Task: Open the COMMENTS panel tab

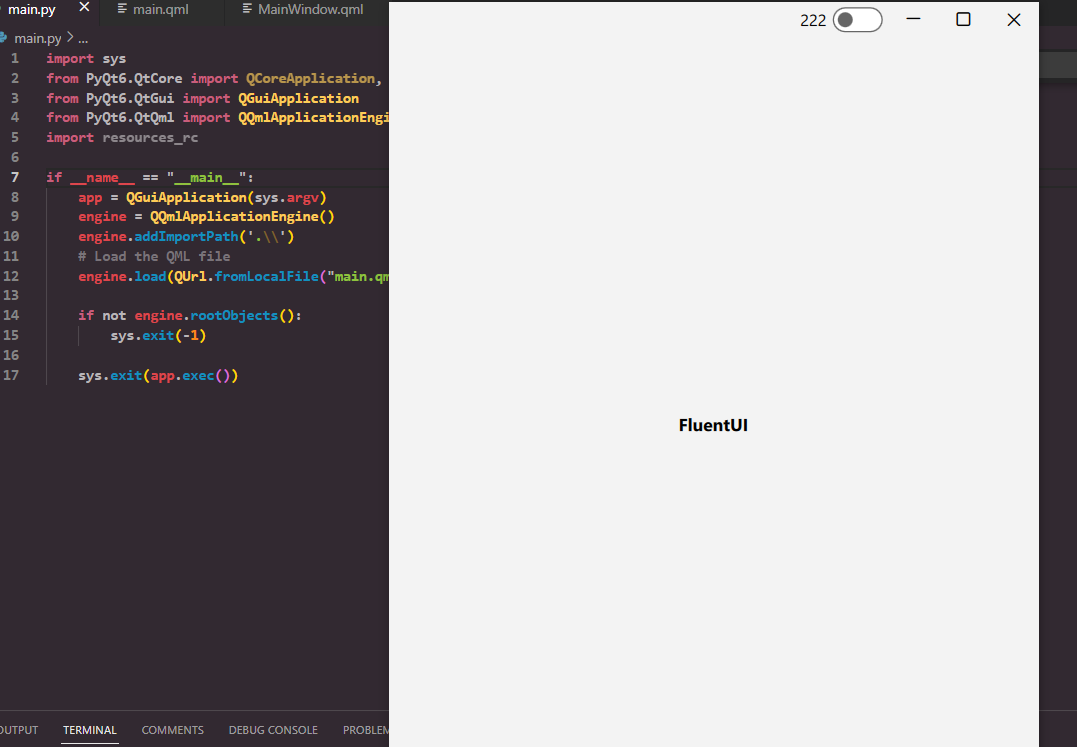Action: [x=172, y=730]
